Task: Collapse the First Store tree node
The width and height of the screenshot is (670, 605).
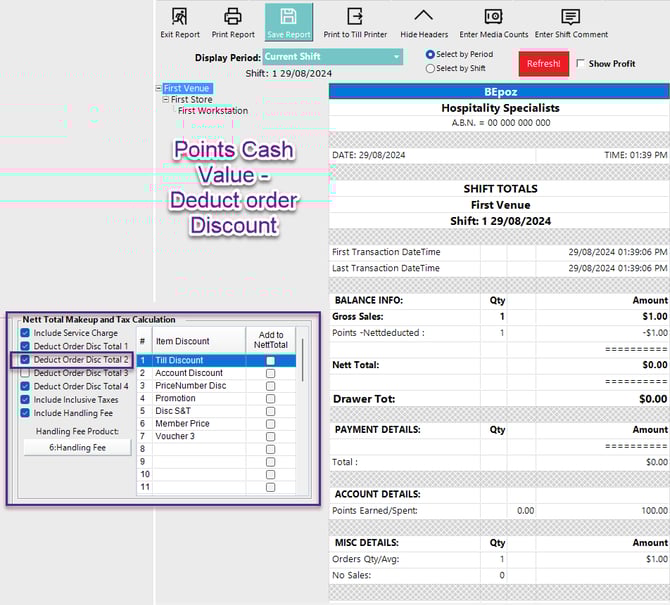Action: point(166,100)
